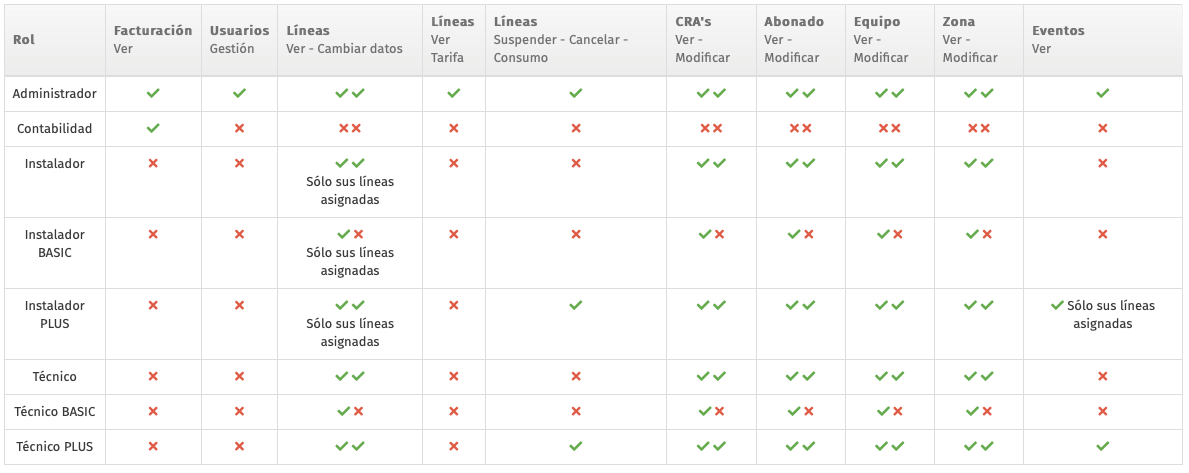Click Instalador's Usuarios red cross
Screen dimensions: 1189x473
click(x=240, y=164)
